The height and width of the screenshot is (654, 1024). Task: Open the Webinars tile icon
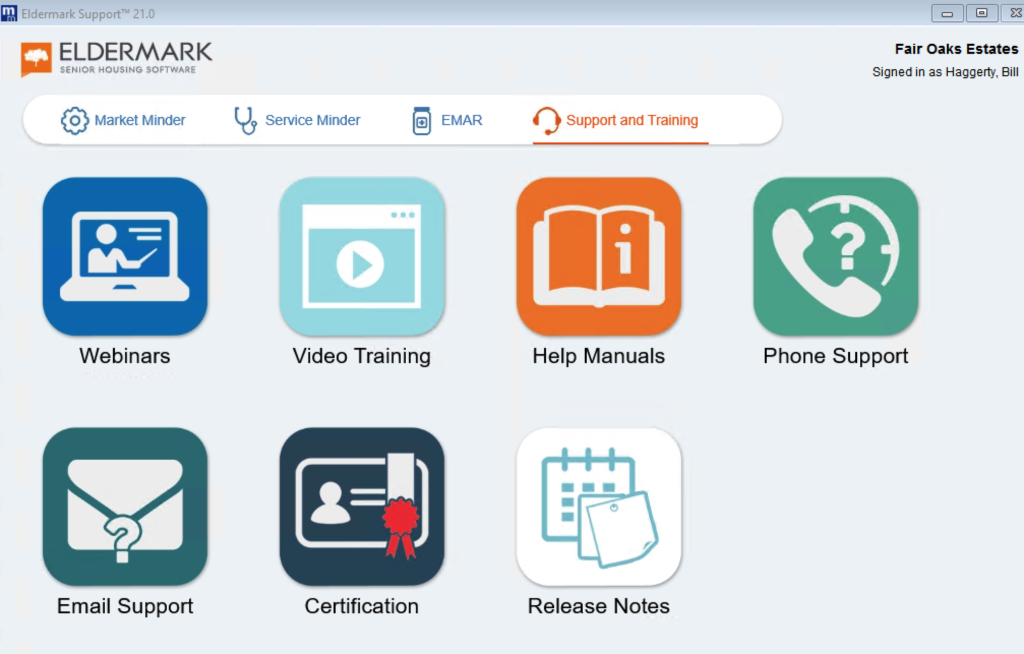click(125, 256)
